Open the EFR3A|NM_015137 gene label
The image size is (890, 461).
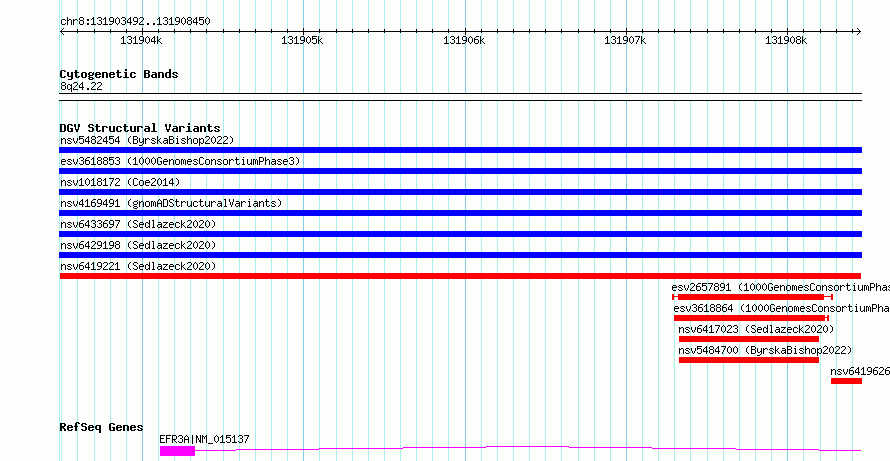pos(204,439)
